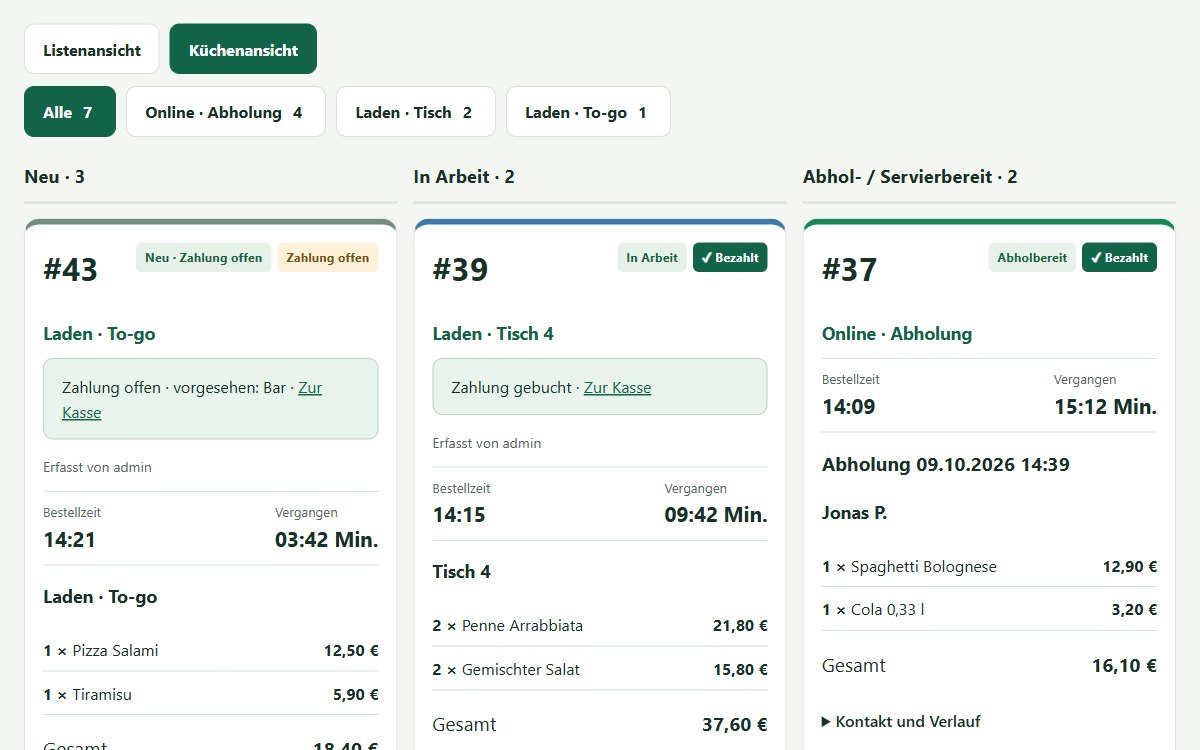Screen dimensions: 1200x750
Task: Click the Cola 0,33 l item row
Action: coord(989,609)
